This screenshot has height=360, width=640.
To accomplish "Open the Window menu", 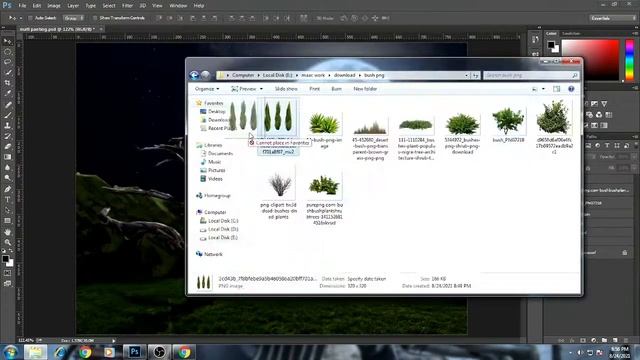I will click(x=178, y=6).
